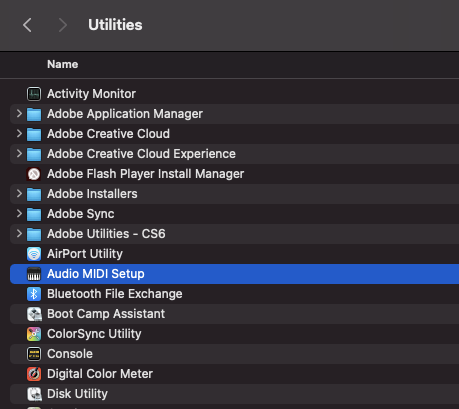Viewport: 459px width, 409px height.
Task: Expand the Adobe Application Manager folder
Action: pyautogui.click(x=19, y=114)
